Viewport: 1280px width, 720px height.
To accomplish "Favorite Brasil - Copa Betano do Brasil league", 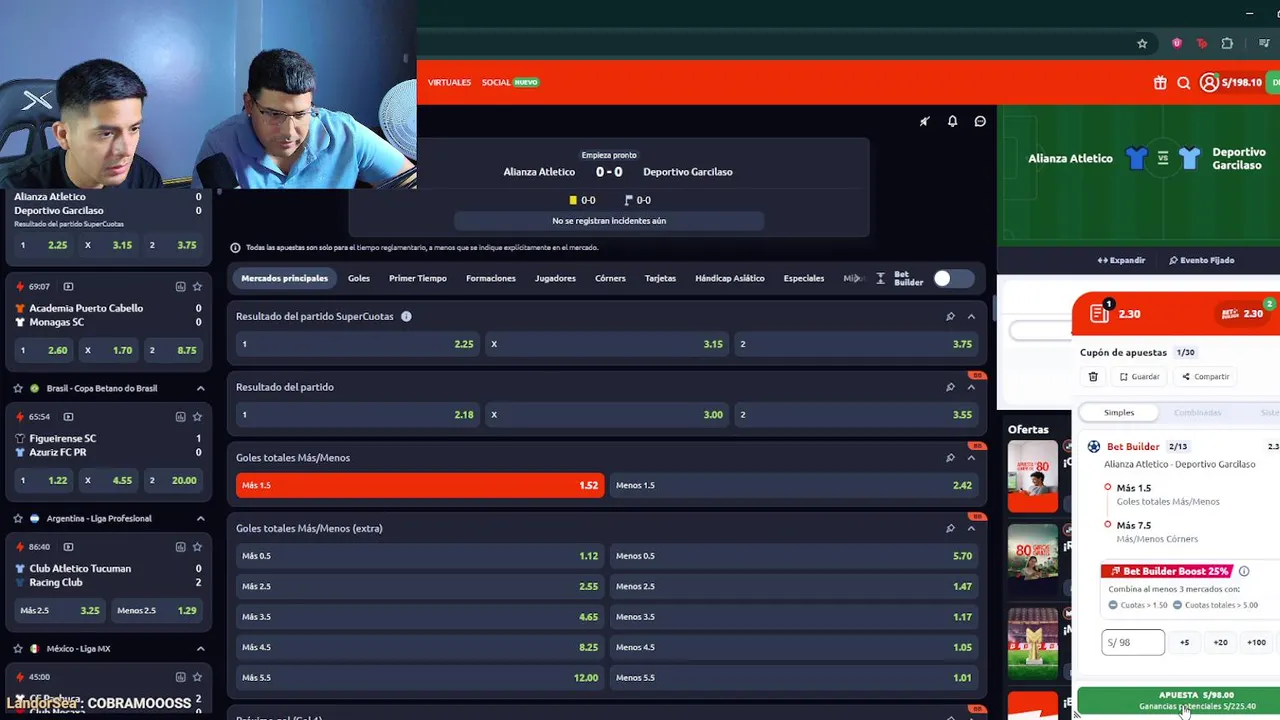I will click(18, 388).
